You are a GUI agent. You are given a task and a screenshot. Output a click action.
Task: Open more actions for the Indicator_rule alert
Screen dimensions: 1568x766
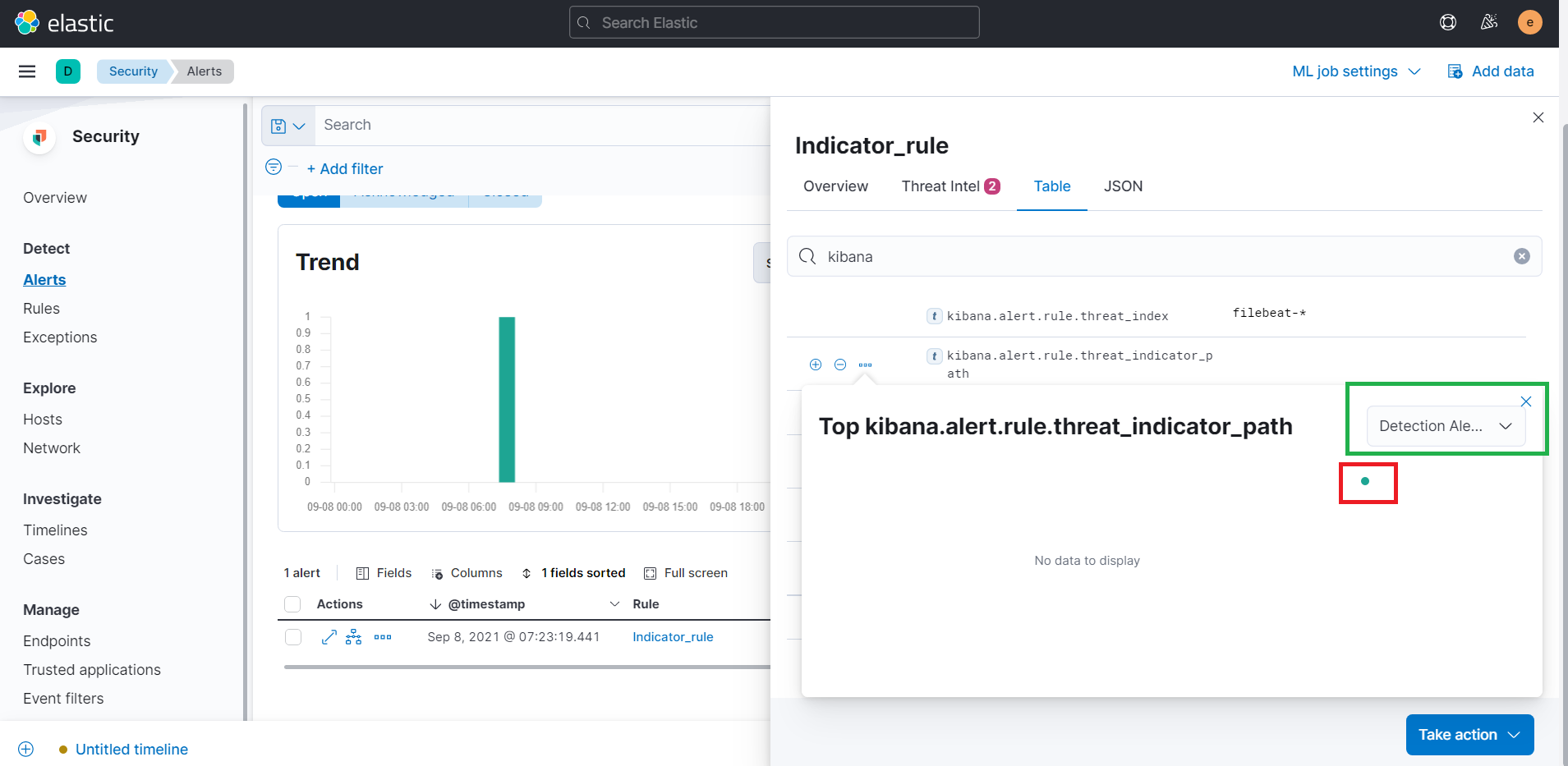tap(382, 637)
